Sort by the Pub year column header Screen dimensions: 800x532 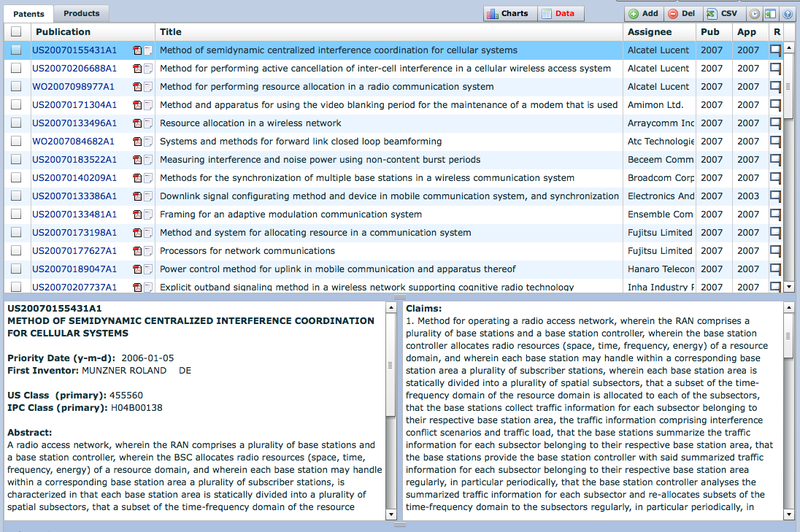tap(710, 32)
